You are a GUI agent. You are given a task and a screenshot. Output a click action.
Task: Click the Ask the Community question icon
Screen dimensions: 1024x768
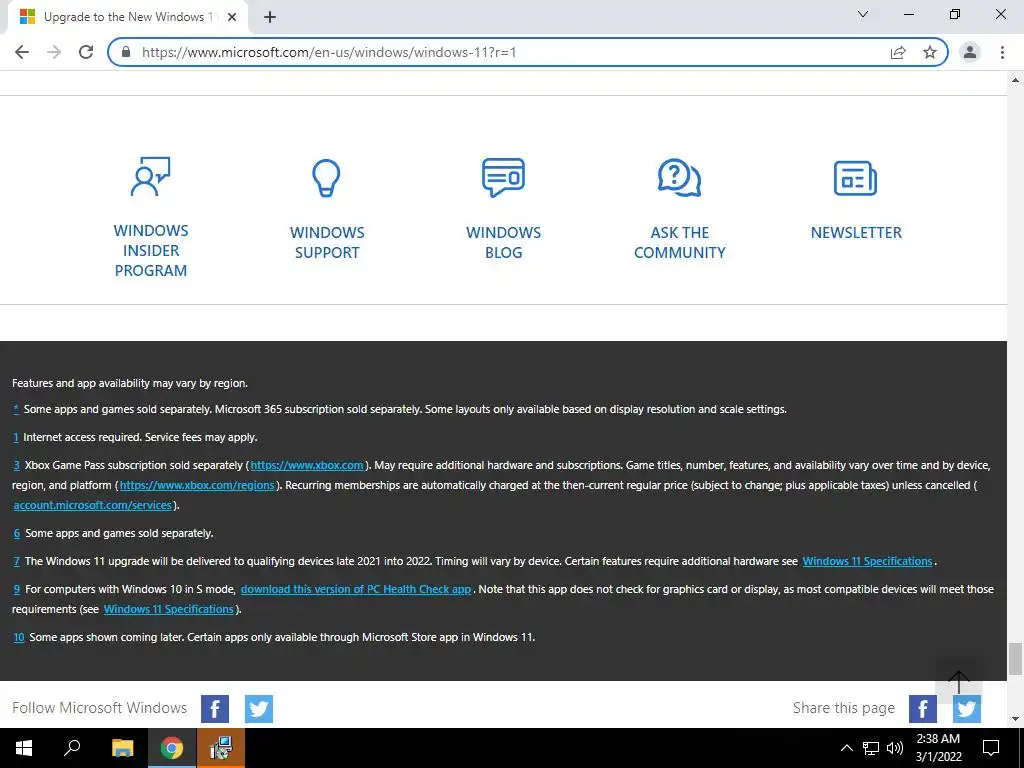(x=679, y=177)
